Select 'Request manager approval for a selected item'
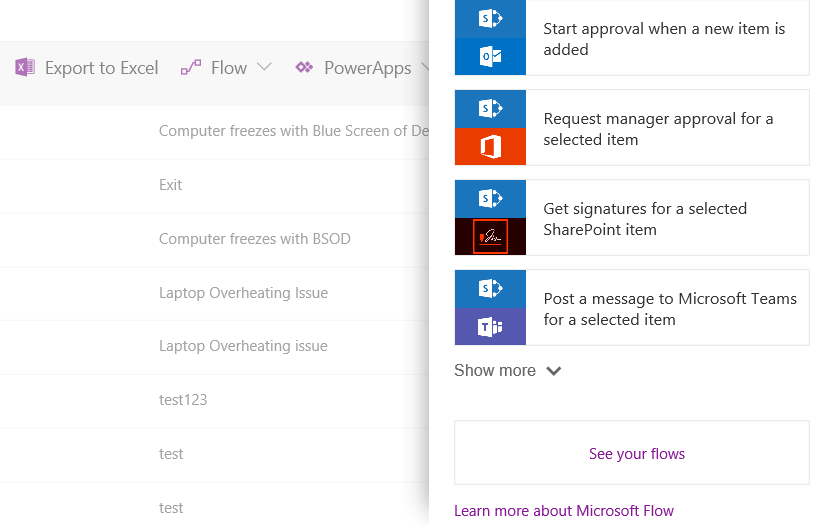Screen dimensions: 833x525 [658, 129]
